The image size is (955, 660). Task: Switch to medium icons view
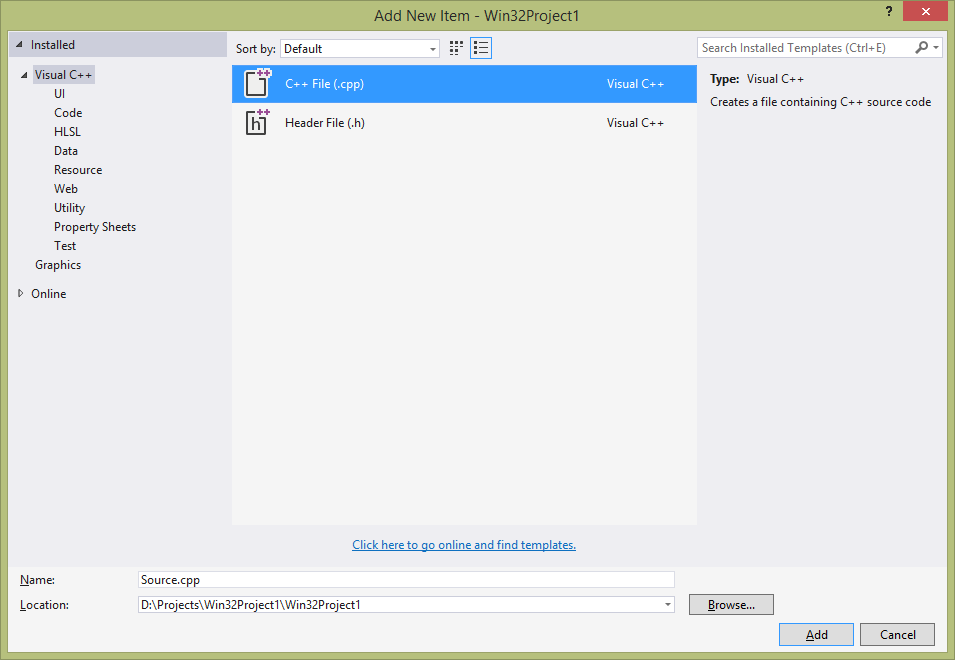(x=456, y=48)
